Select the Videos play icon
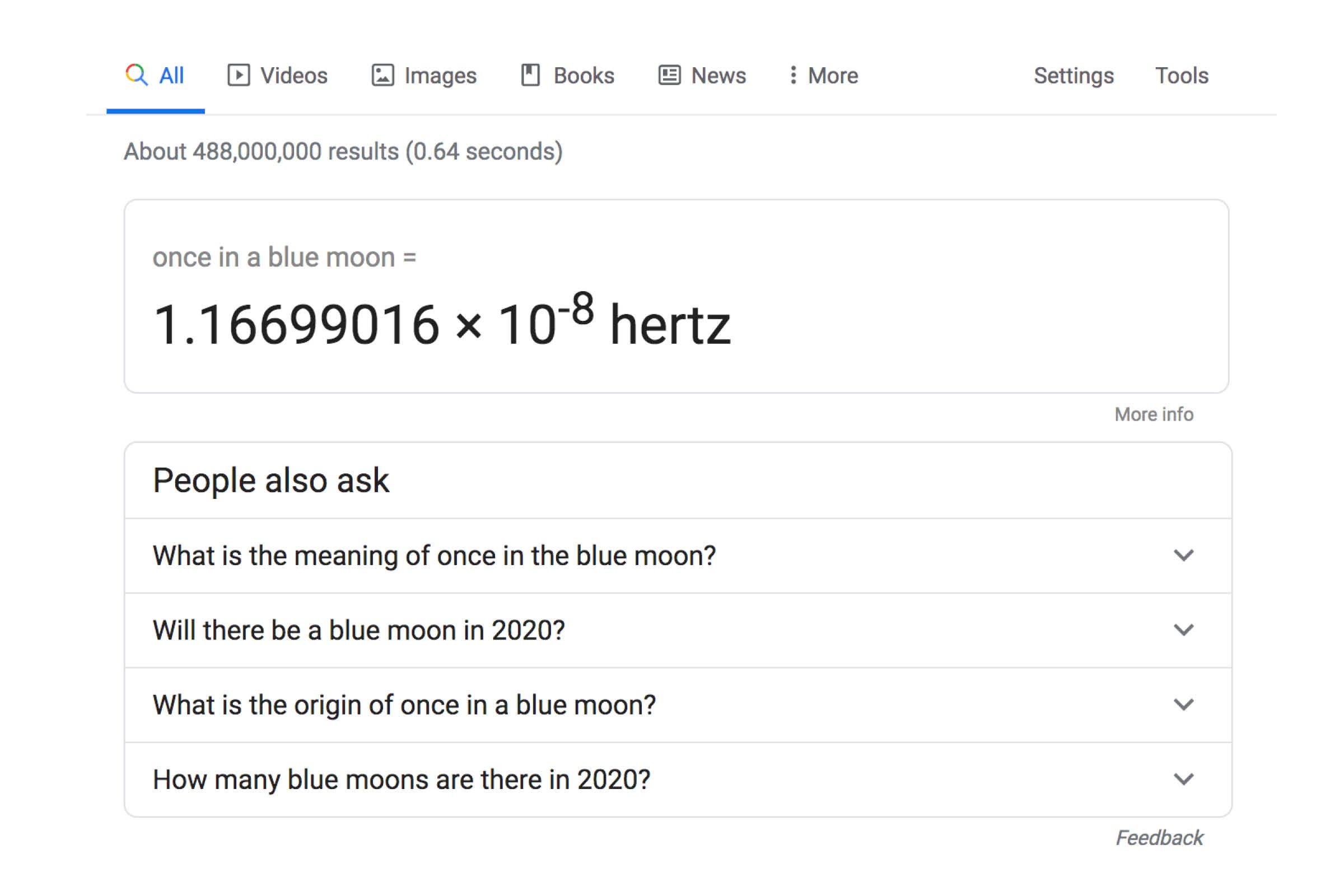The width and height of the screenshot is (1344, 896). (x=239, y=75)
